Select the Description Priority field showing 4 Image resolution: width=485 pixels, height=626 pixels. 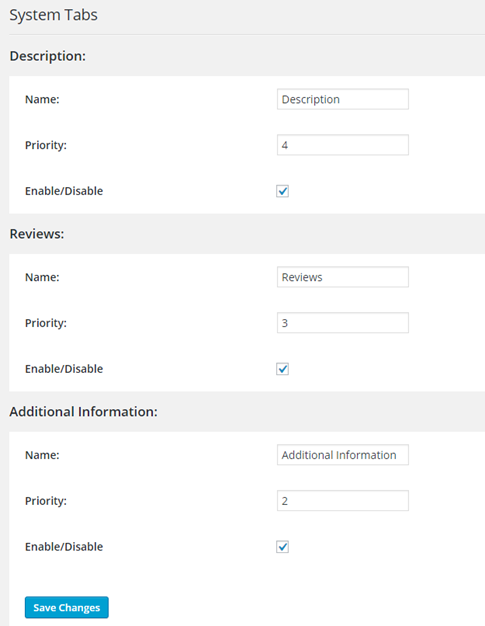tap(343, 145)
